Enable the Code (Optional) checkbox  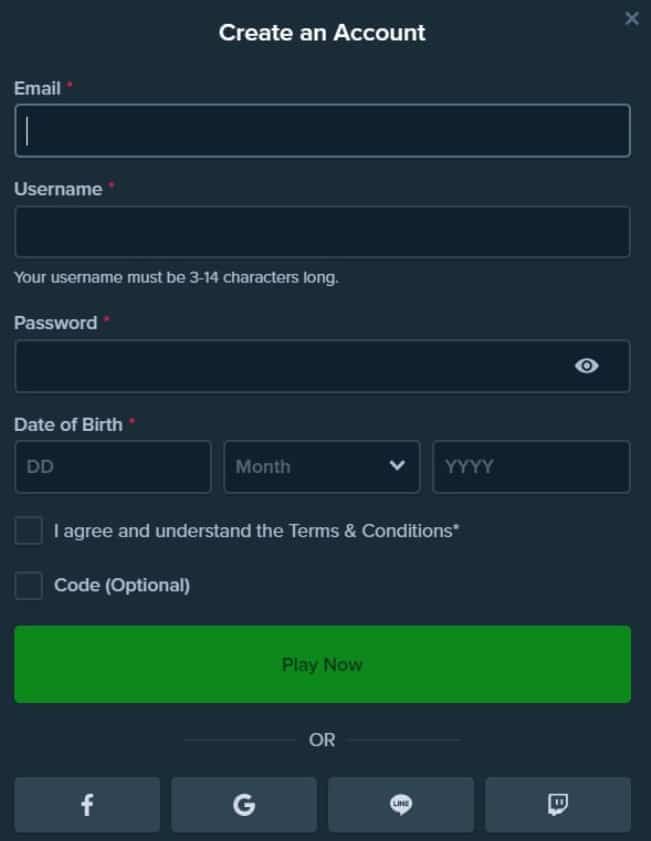point(28,585)
